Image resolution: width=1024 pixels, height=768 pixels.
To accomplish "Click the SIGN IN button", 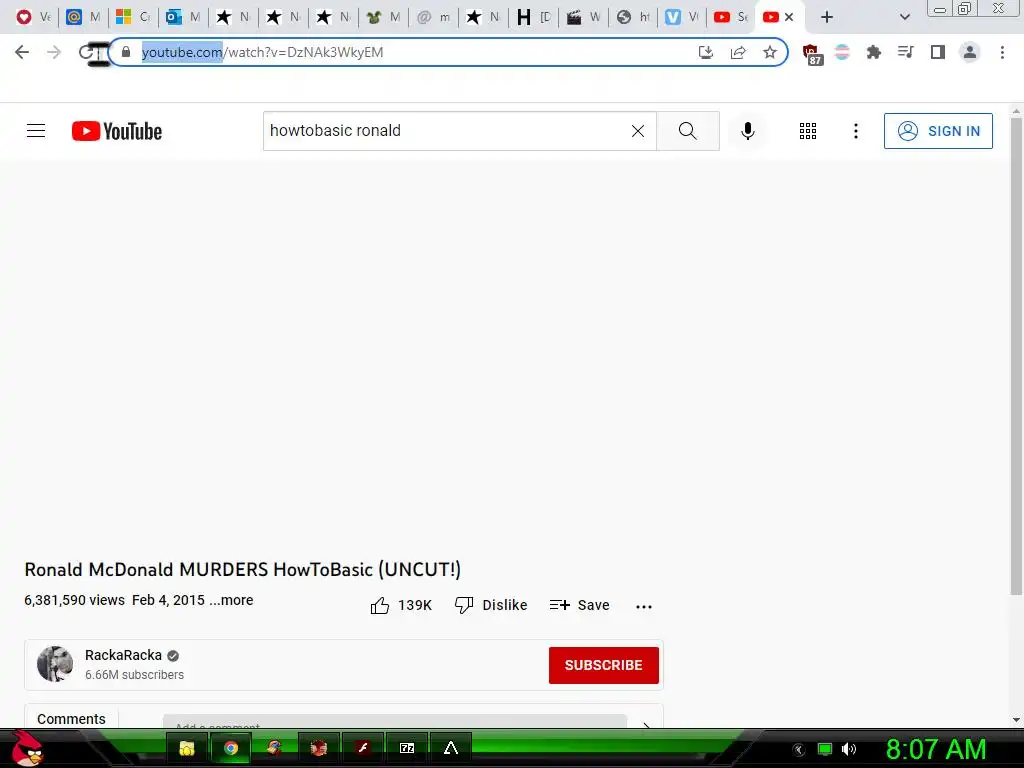I will pyautogui.click(x=938, y=131).
